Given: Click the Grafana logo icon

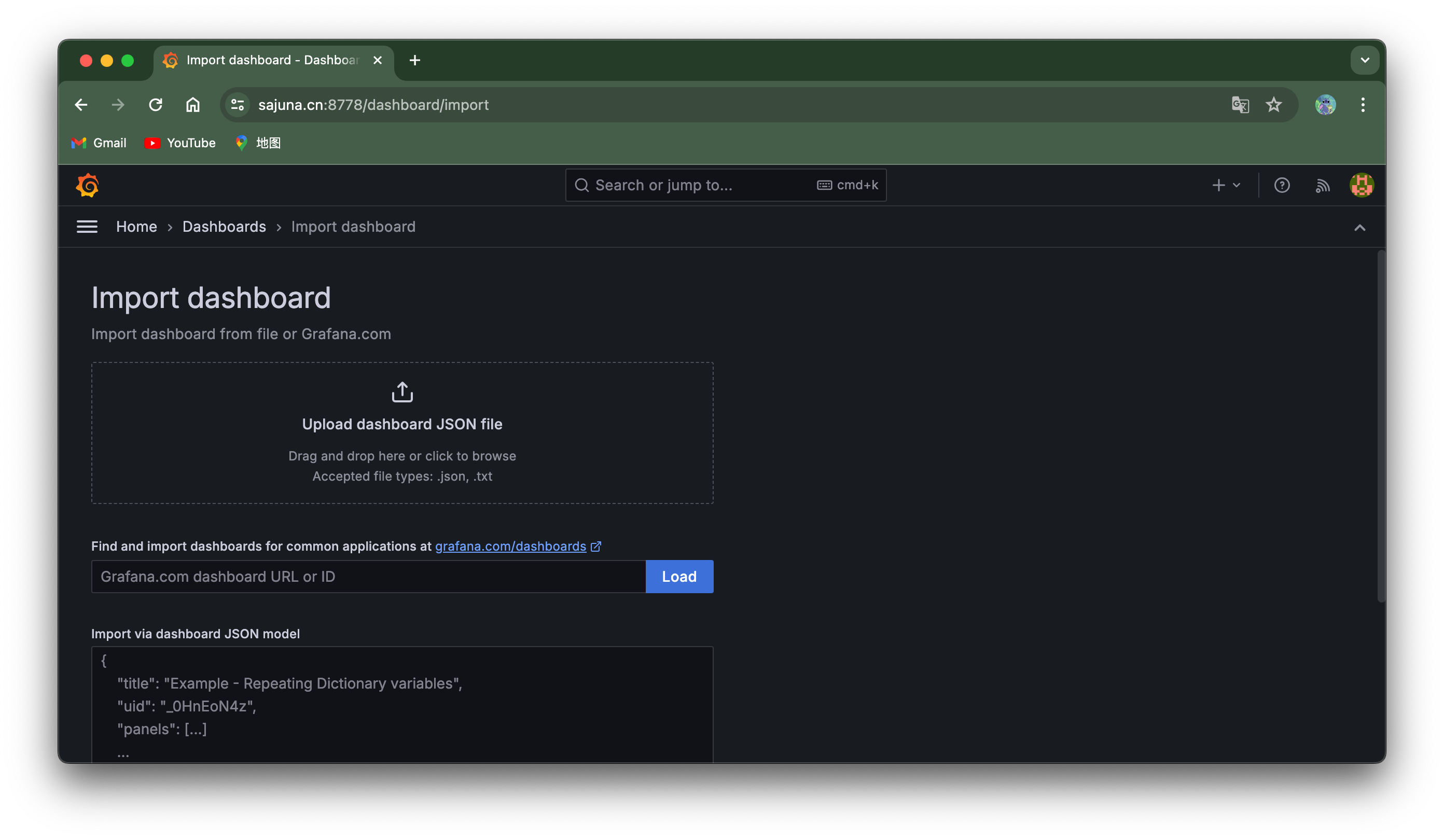Looking at the screenshot, I should tap(88, 185).
